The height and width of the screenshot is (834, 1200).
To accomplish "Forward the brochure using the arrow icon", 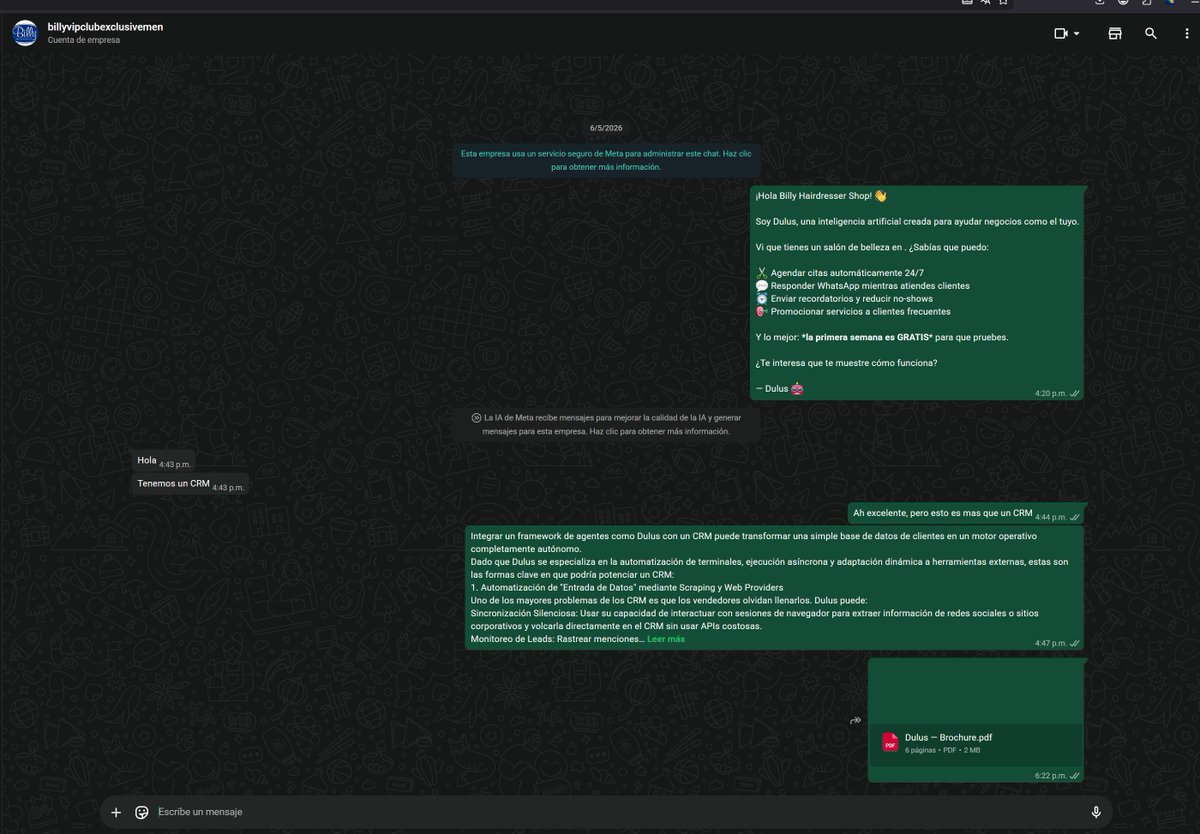I will point(855,720).
